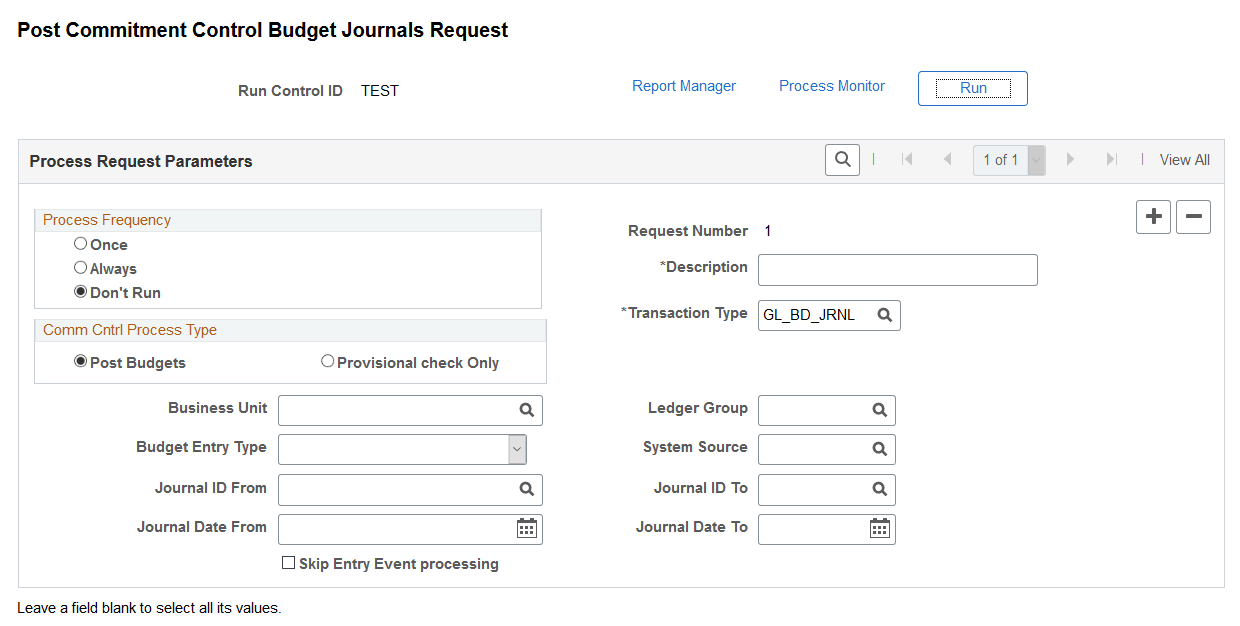Click inside the Description field
The height and width of the screenshot is (626, 1240).
click(x=897, y=269)
